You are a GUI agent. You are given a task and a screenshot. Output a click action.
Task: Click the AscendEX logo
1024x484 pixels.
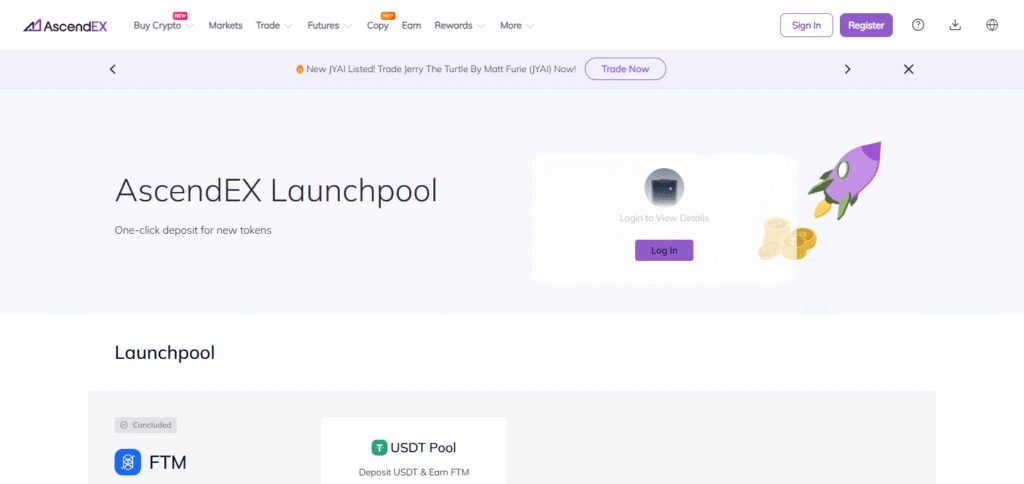coord(65,25)
